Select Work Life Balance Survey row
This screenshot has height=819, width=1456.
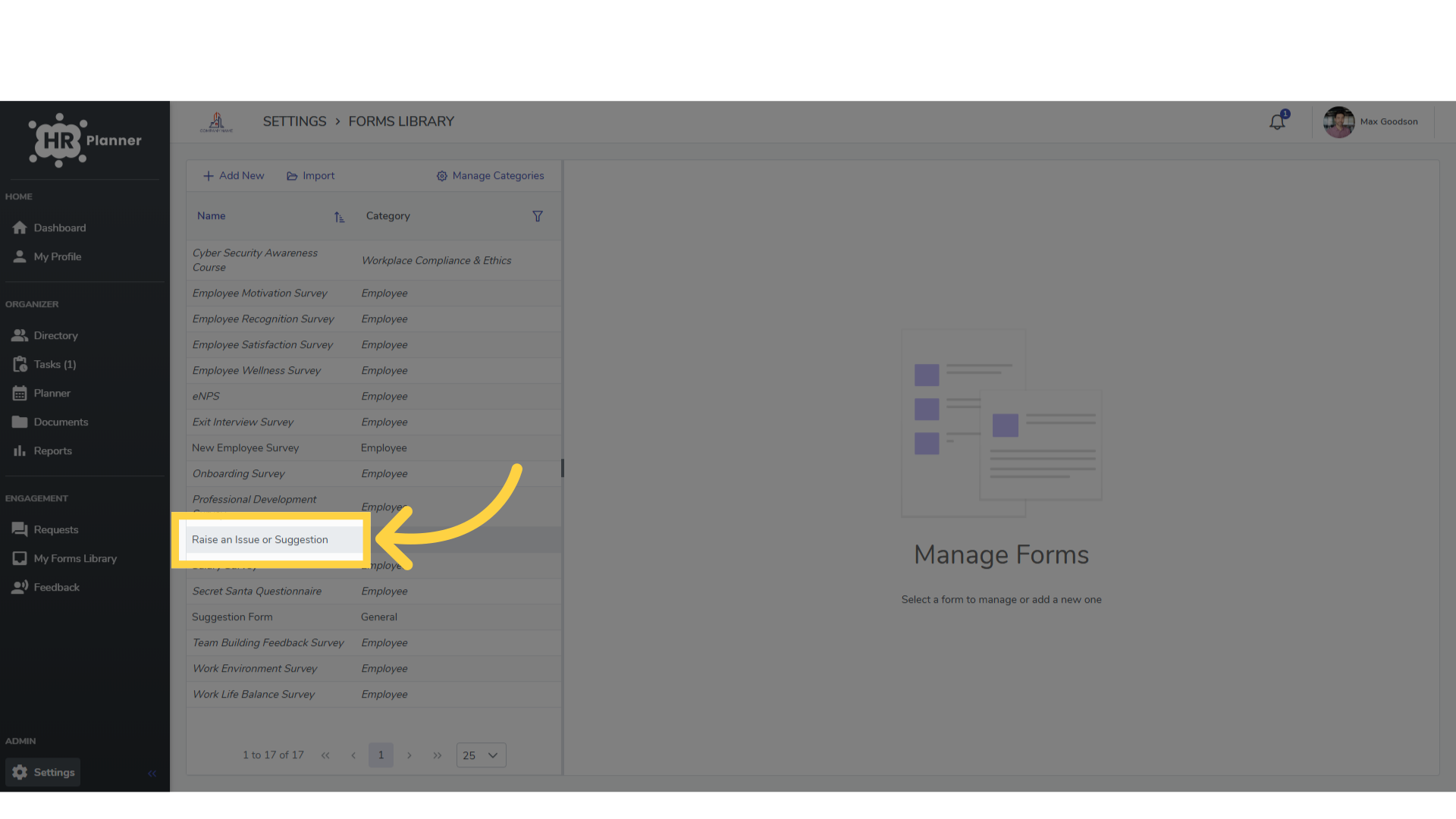click(x=374, y=695)
